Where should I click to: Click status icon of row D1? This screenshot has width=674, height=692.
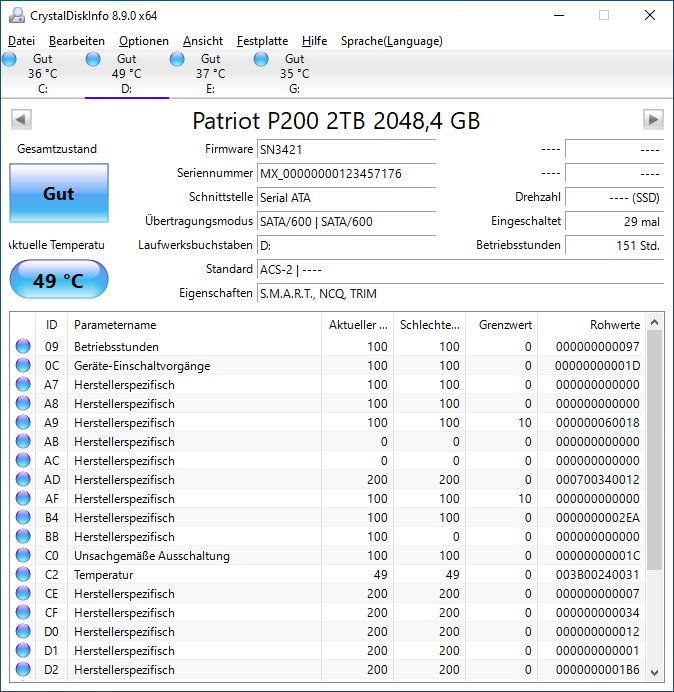coord(23,650)
